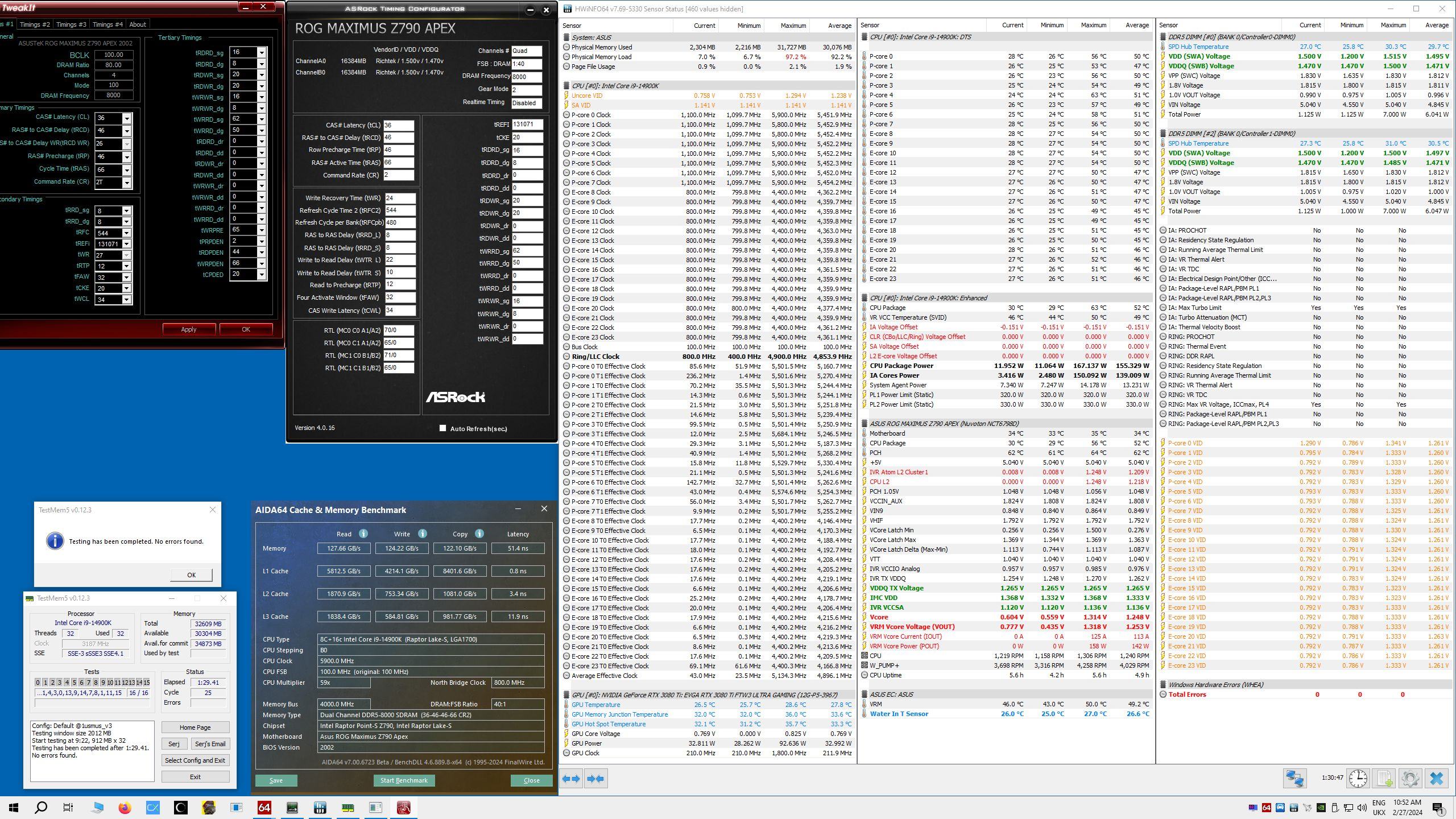1456x819 pixels.
Task: Toggle TestMem5 test number 0 box
Action: click(x=38, y=682)
